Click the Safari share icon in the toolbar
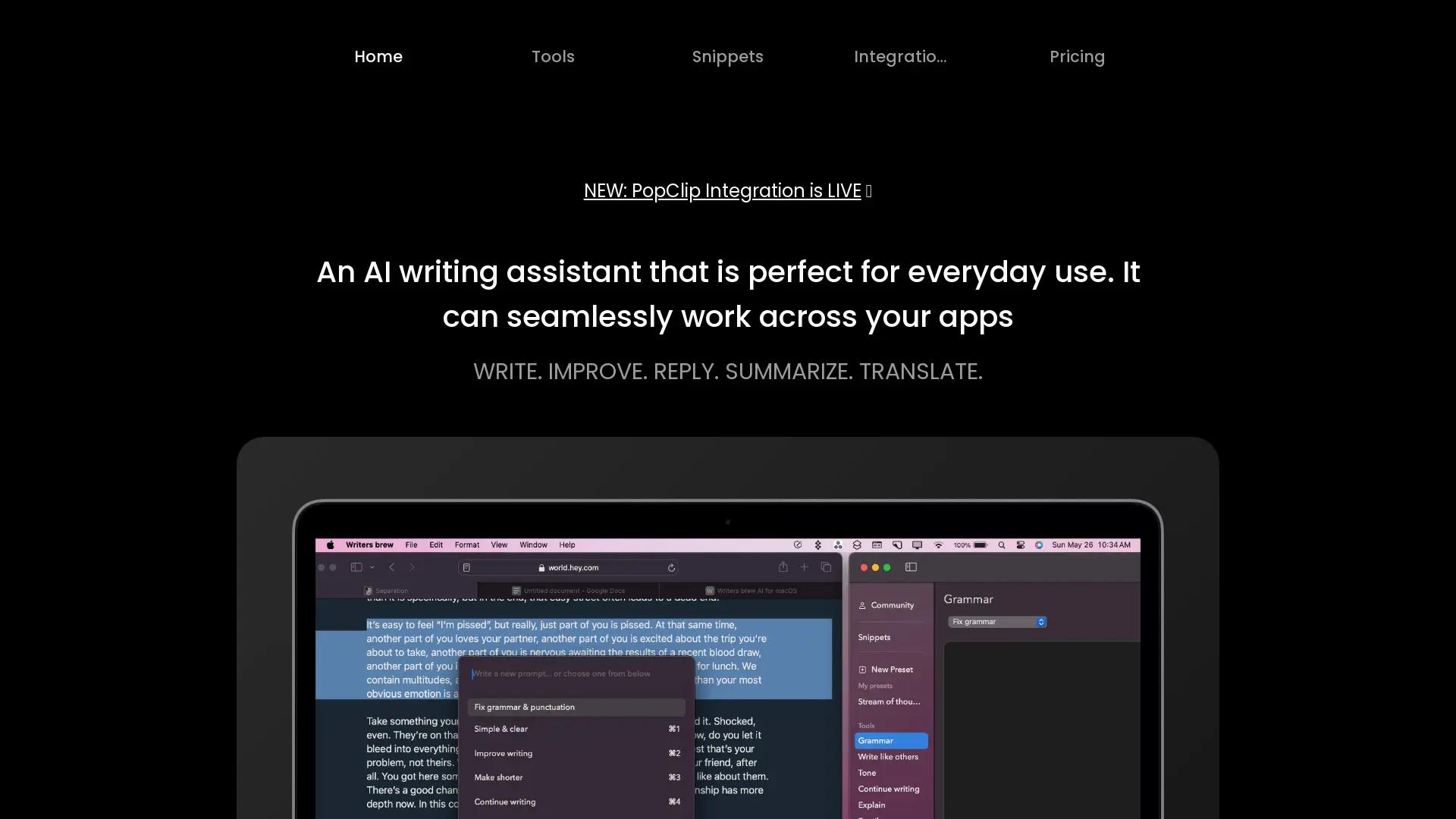 click(x=783, y=566)
